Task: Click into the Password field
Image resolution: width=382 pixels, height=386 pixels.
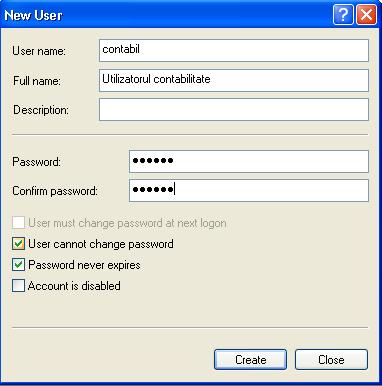Action: [249, 161]
